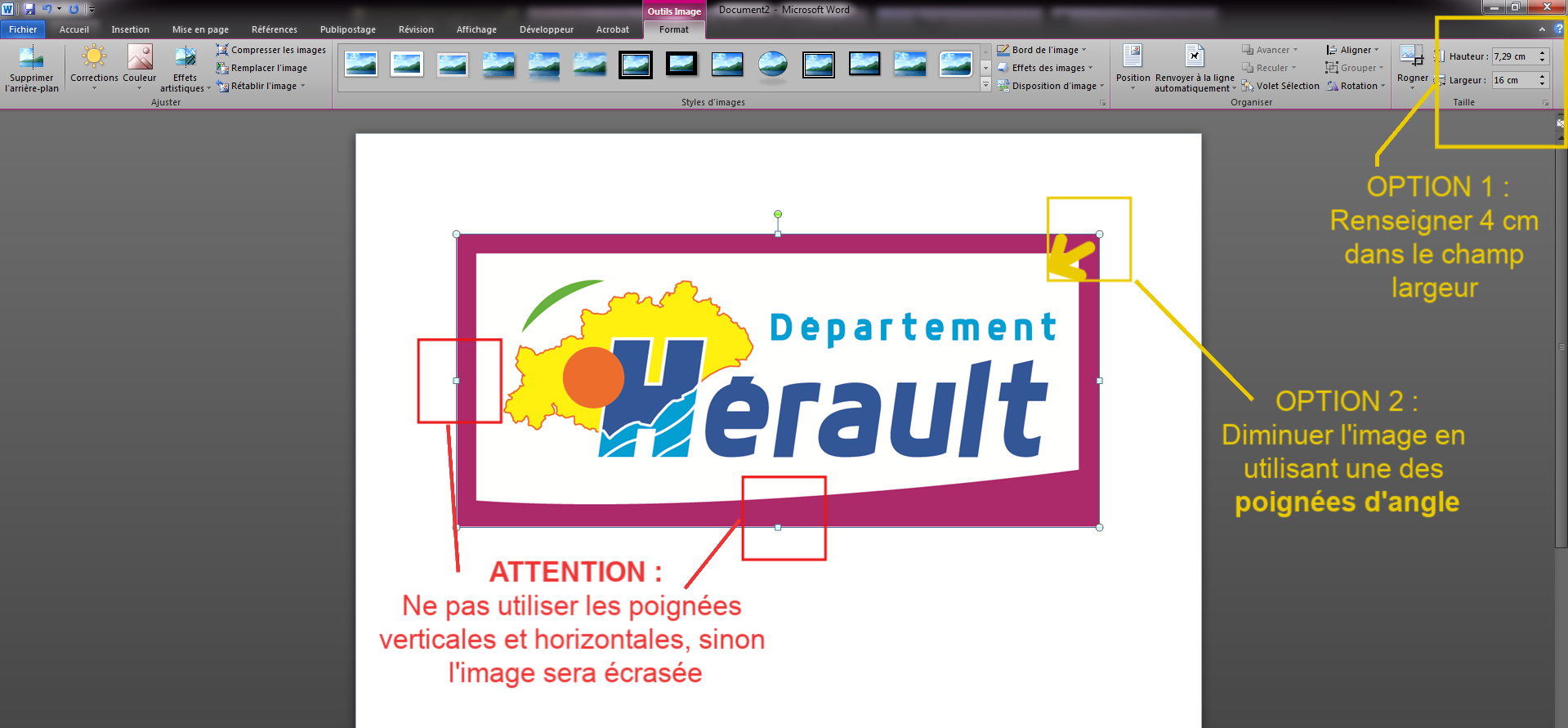Open Bord de l'image dropdown

(x=1042, y=50)
